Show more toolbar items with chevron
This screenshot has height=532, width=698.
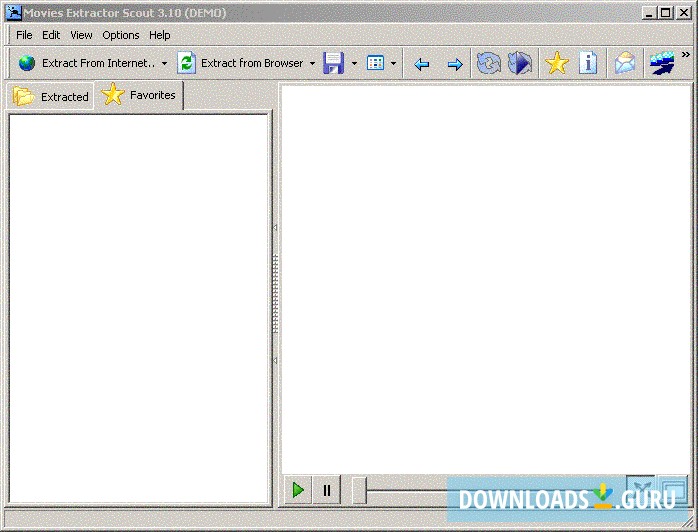point(686,54)
